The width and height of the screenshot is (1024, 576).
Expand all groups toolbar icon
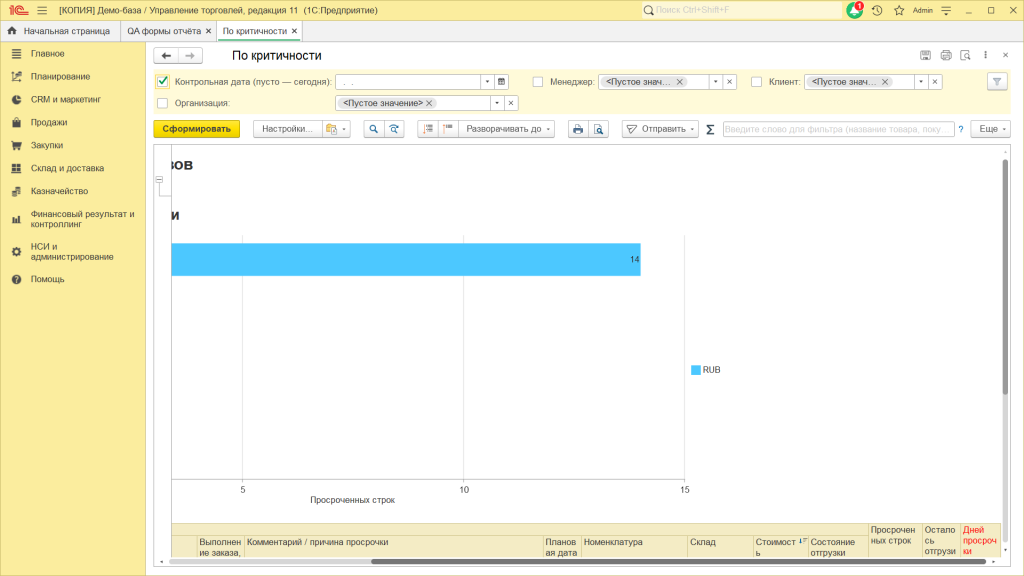(448, 129)
